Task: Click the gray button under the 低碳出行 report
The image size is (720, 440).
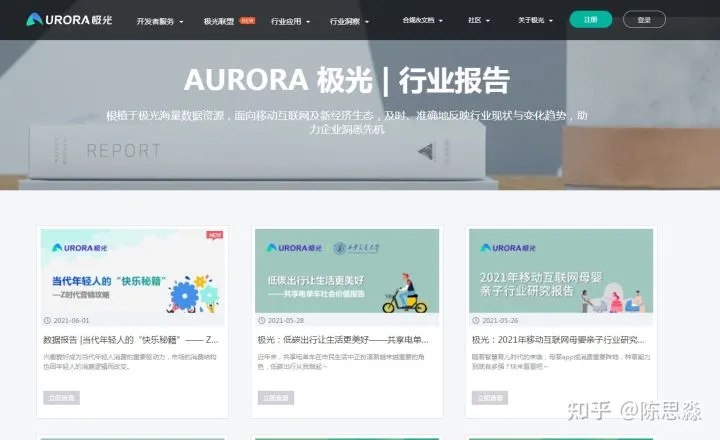Action: 276,398
